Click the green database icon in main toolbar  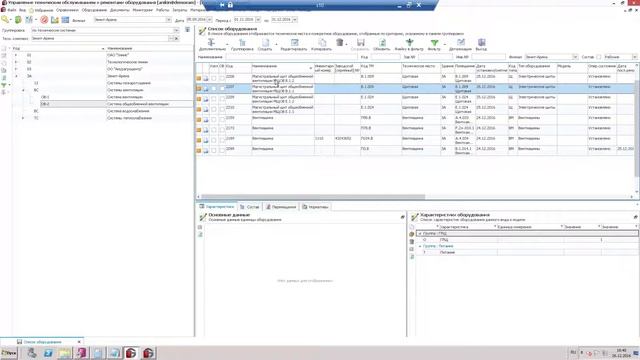pyautogui.click(x=18, y=19)
